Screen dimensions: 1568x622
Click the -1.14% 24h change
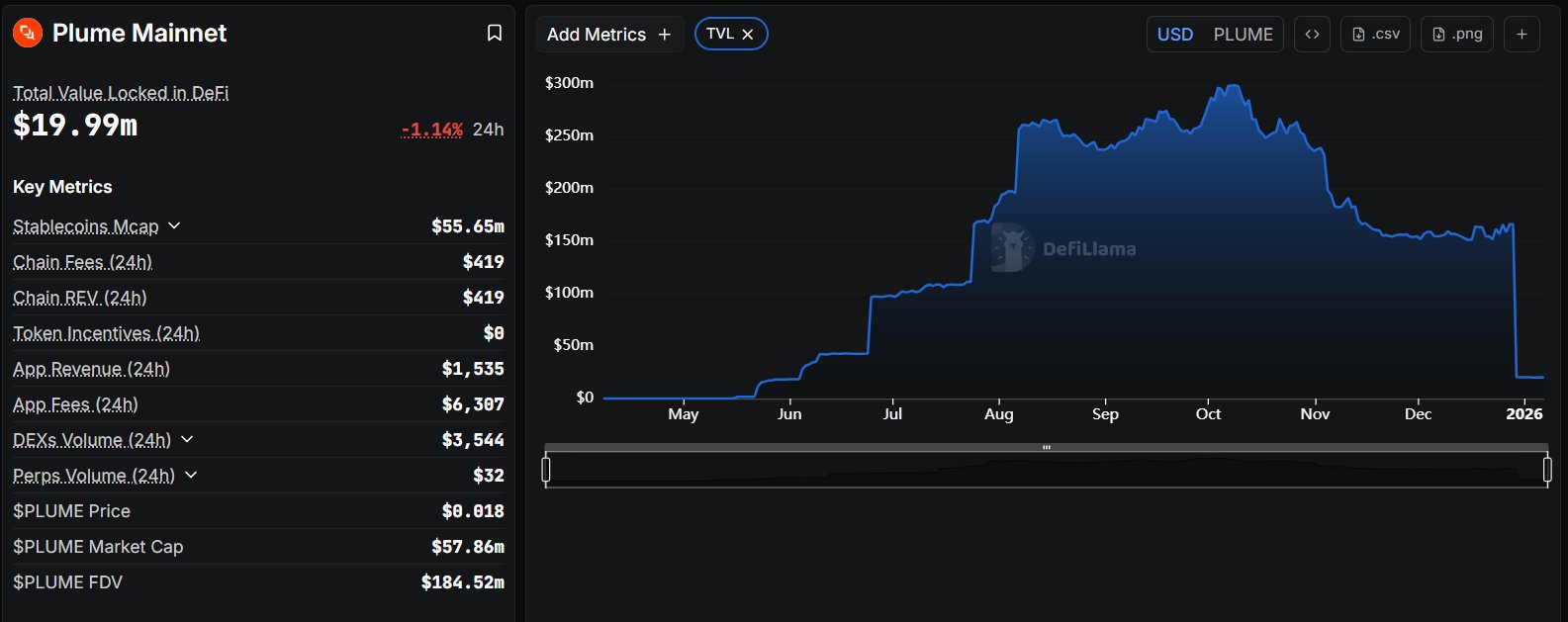click(x=432, y=130)
